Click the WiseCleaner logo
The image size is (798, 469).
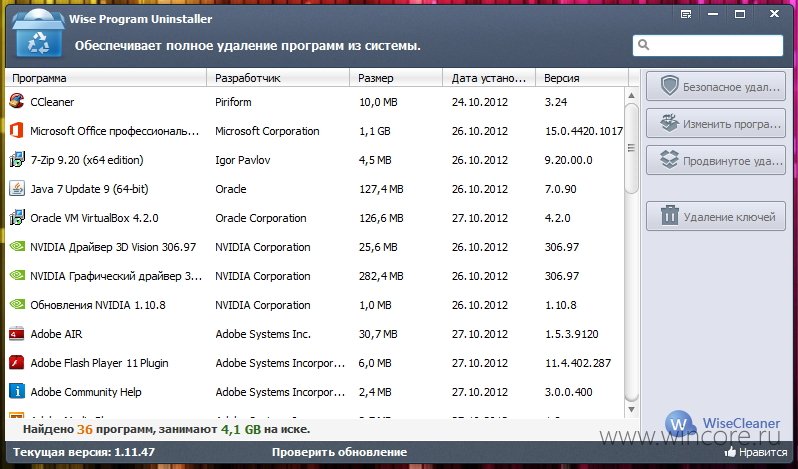coord(723,424)
